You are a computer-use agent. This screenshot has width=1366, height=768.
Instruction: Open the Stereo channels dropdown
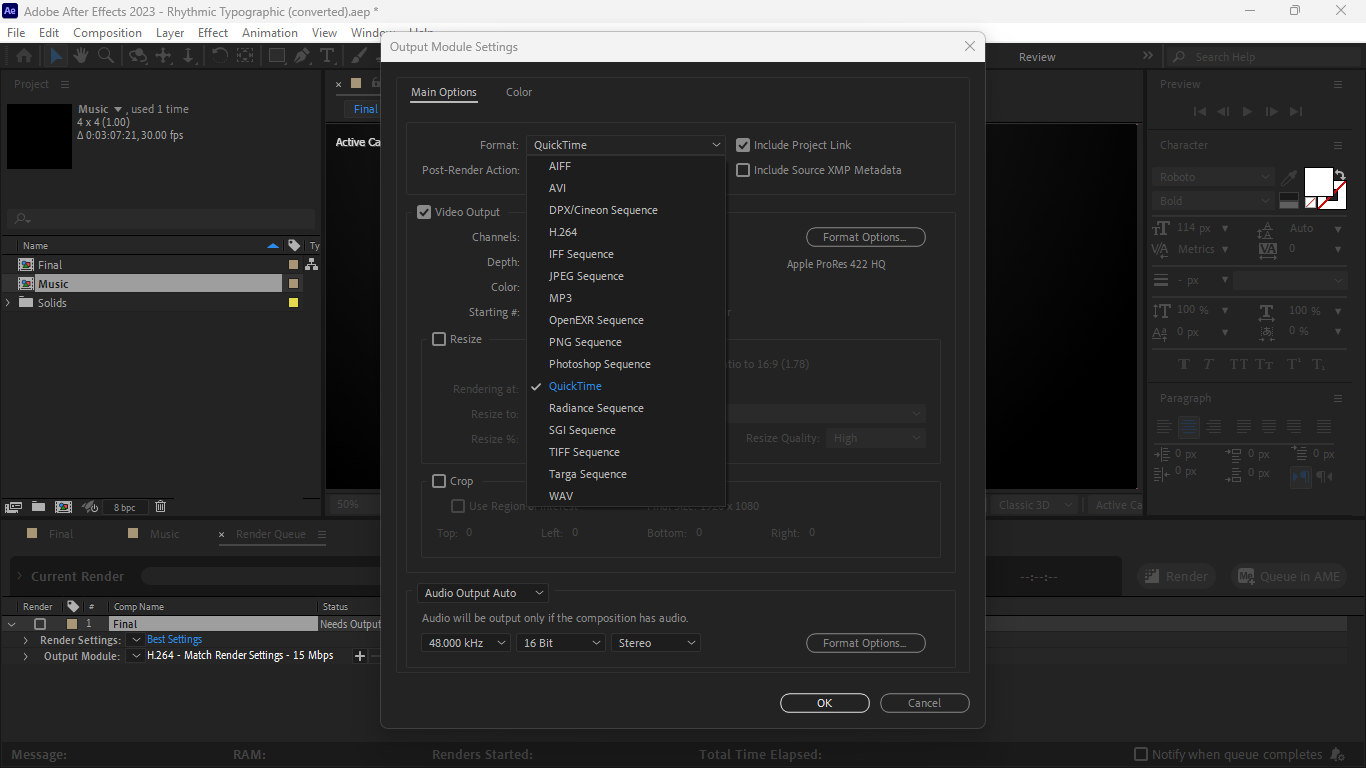point(656,643)
